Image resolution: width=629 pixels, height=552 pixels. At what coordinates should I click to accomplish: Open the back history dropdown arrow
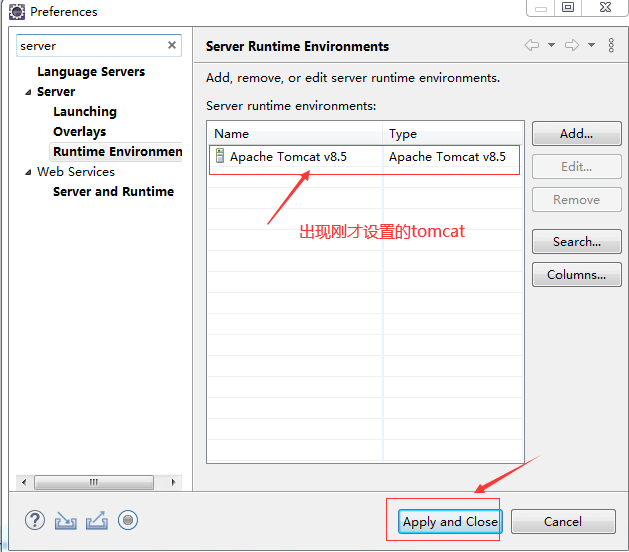(552, 45)
